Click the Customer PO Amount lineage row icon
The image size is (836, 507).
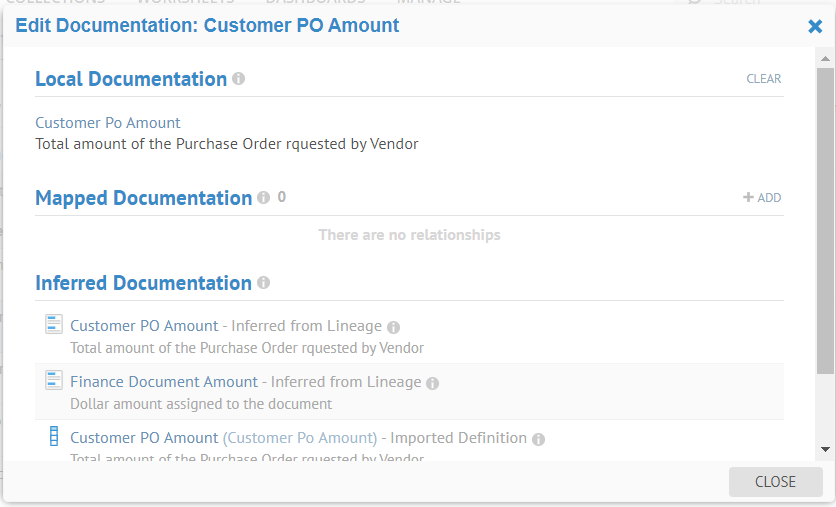tap(54, 324)
